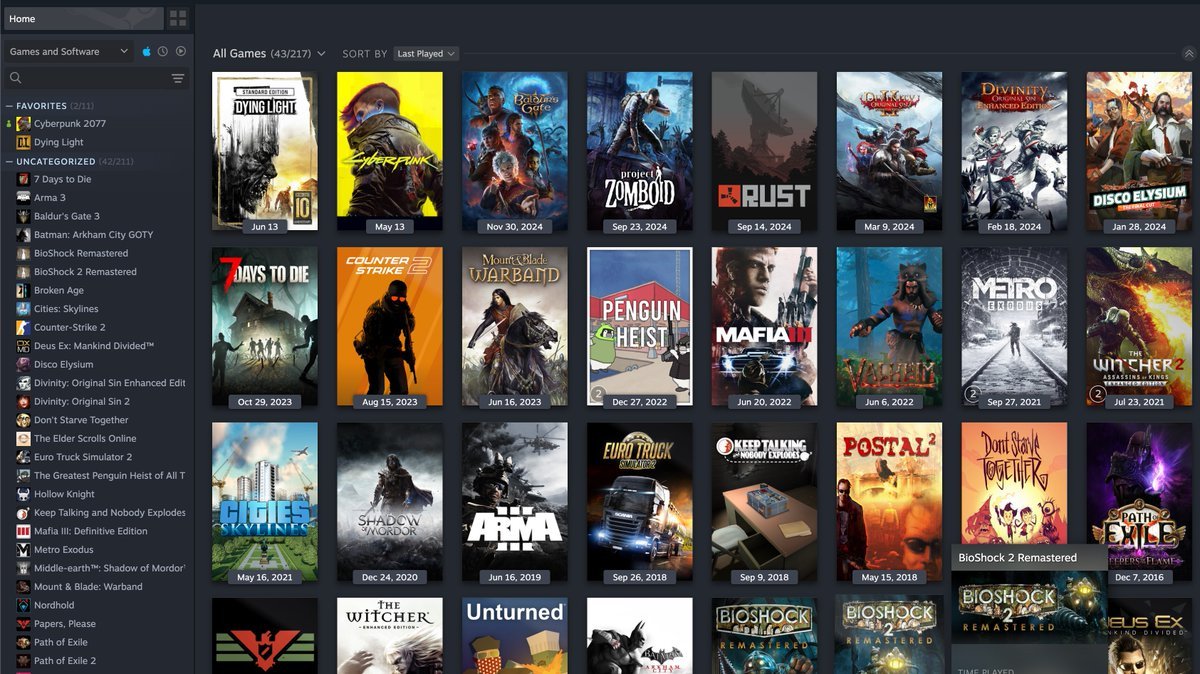The image size is (1200, 674).
Task: Click the Baldur's Gate 3 sidebar icon
Action: coord(23,216)
